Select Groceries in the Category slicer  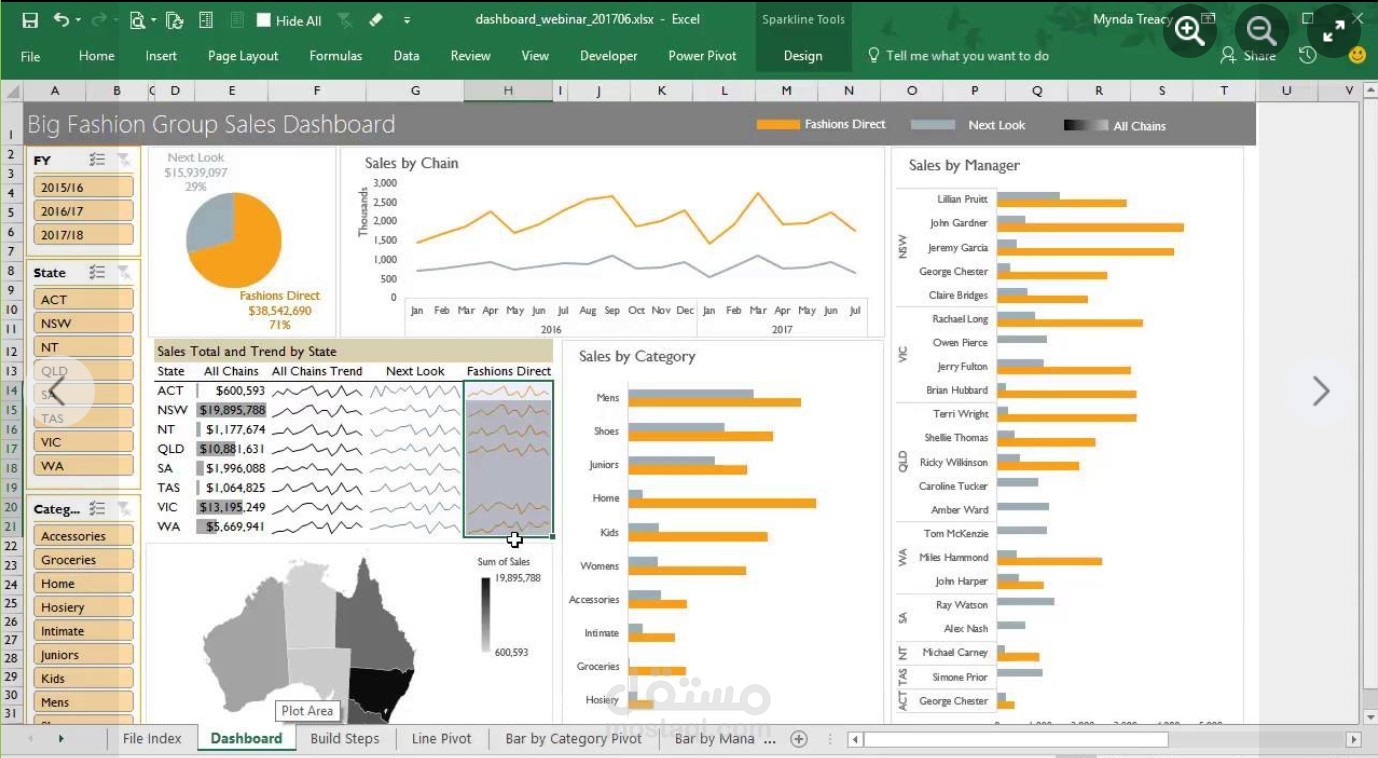click(83, 560)
